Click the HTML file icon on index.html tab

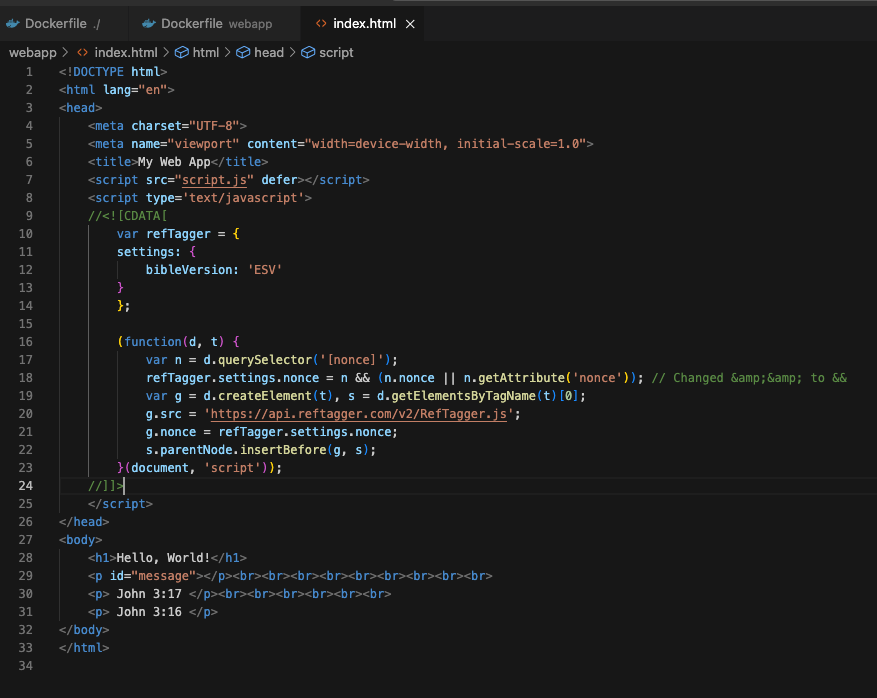point(320,23)
